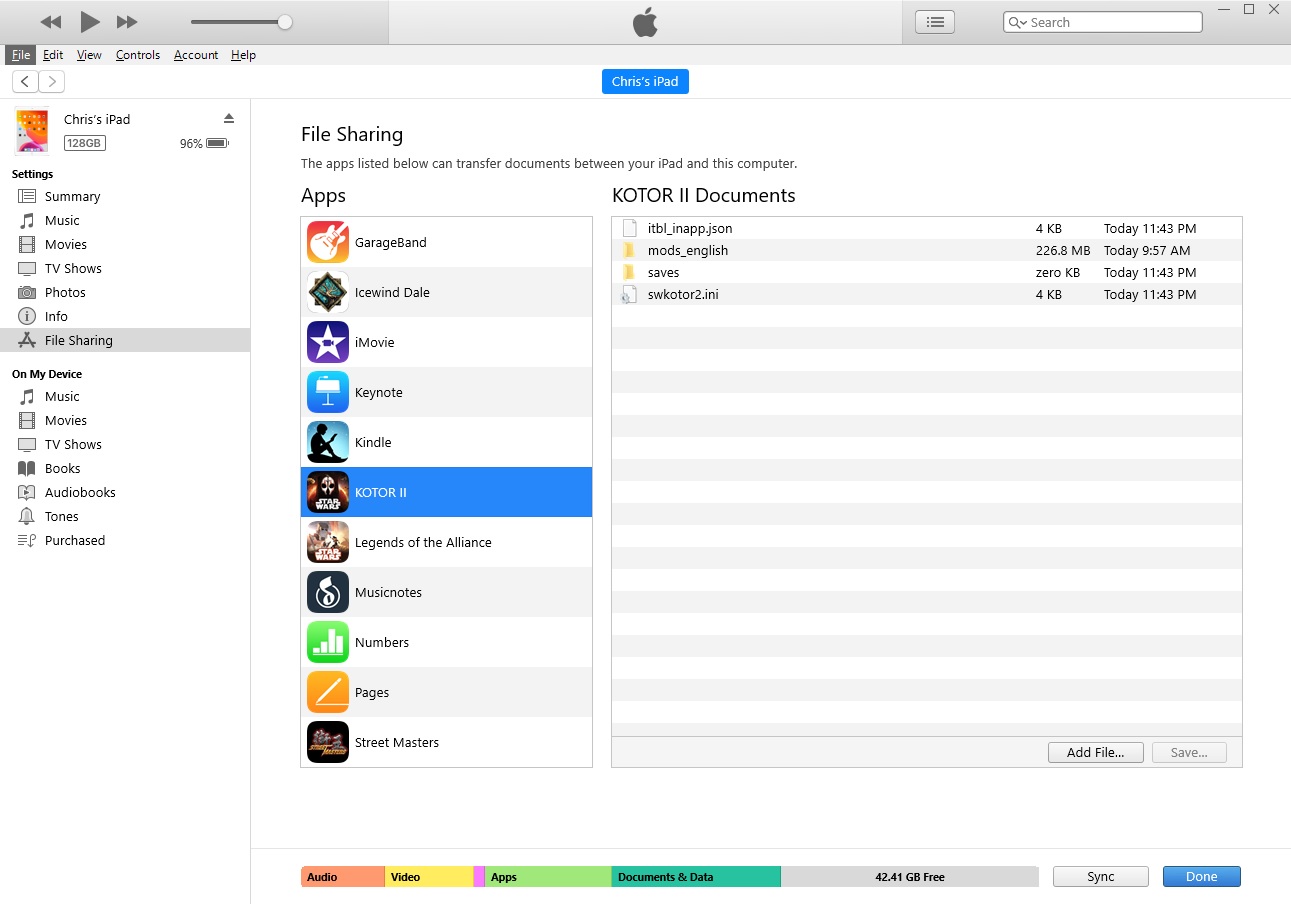
Task: Click the 42.41 GB Free storage segment
Action: click(910, 877)
